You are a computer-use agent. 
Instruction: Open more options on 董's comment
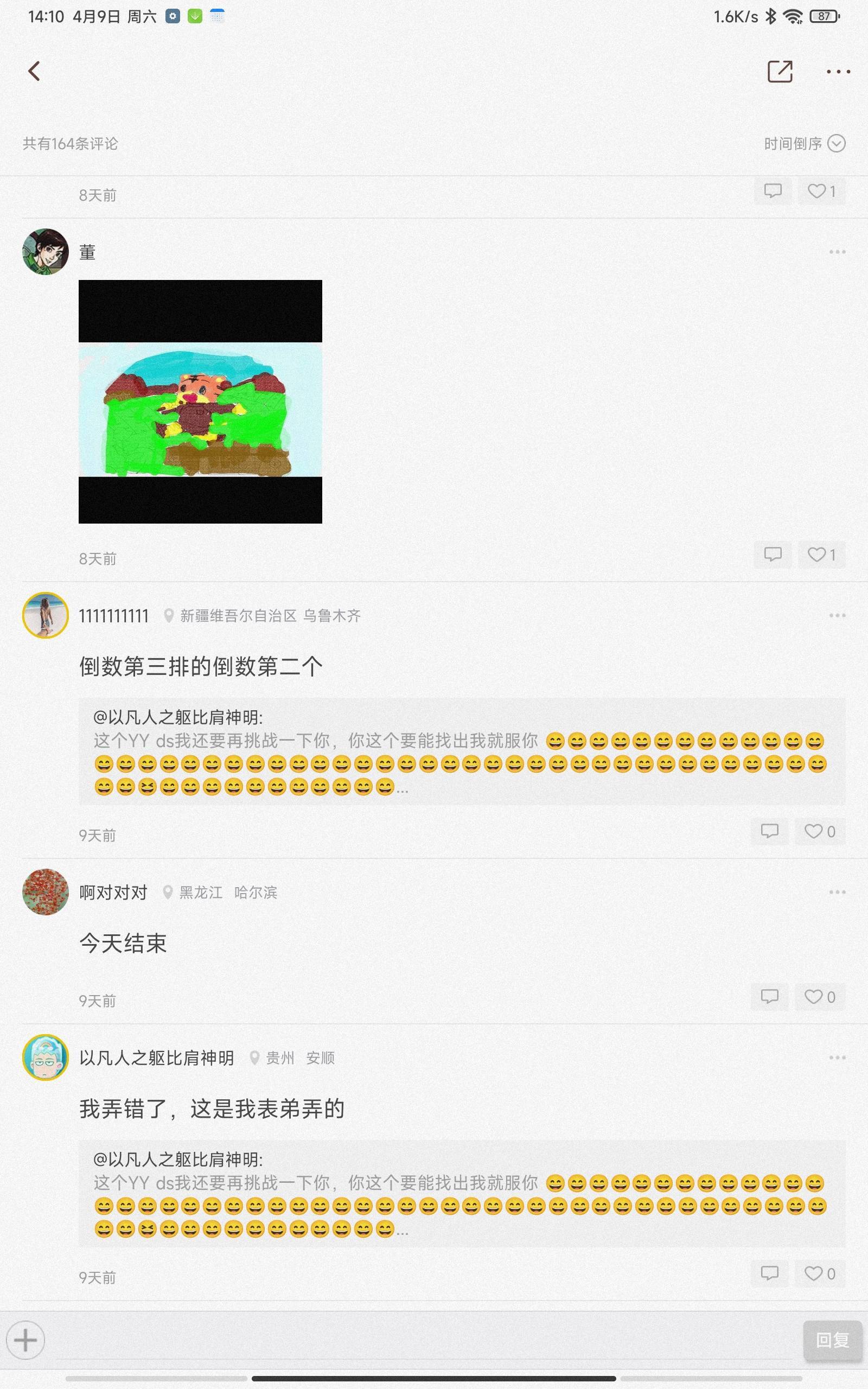[x=838, y=252]
